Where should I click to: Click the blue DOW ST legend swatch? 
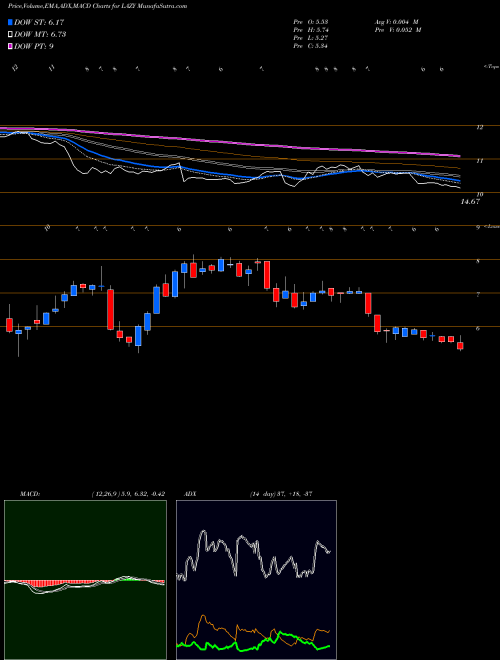[x=11, y=23]
